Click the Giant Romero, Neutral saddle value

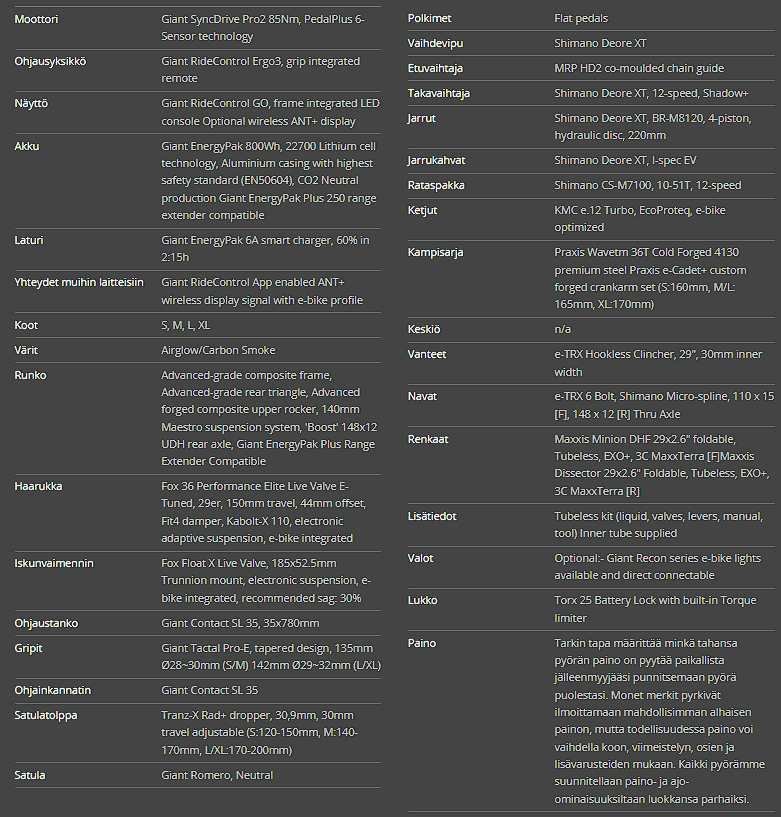click(217, 775)
